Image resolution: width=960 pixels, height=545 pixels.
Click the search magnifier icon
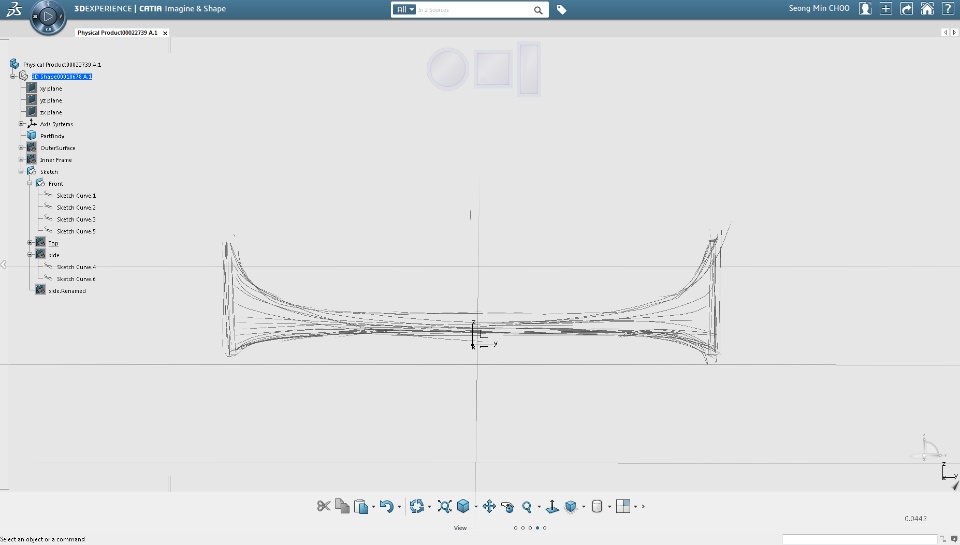pyautogui.click(x=538, y=10)
